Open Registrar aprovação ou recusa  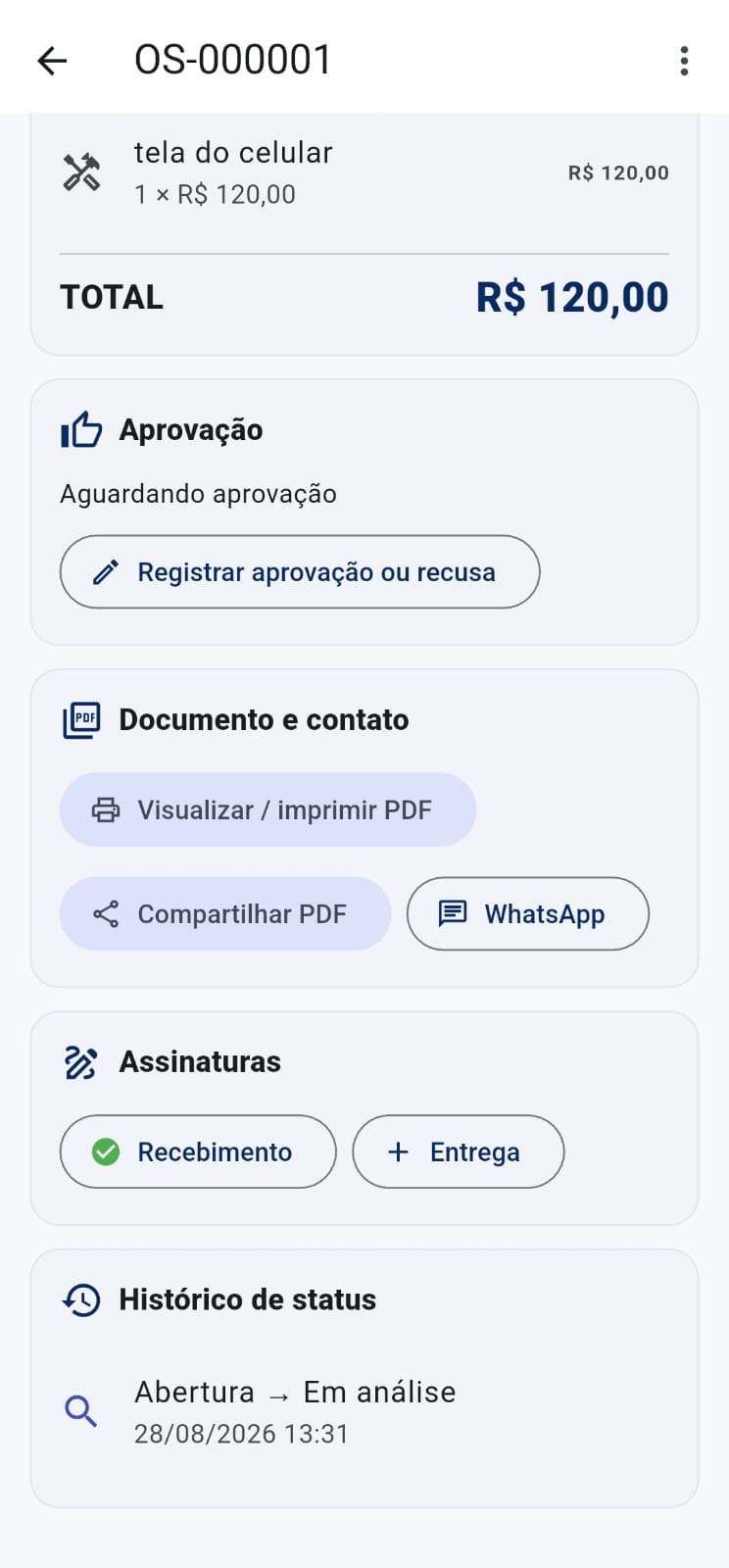[300, 572]
